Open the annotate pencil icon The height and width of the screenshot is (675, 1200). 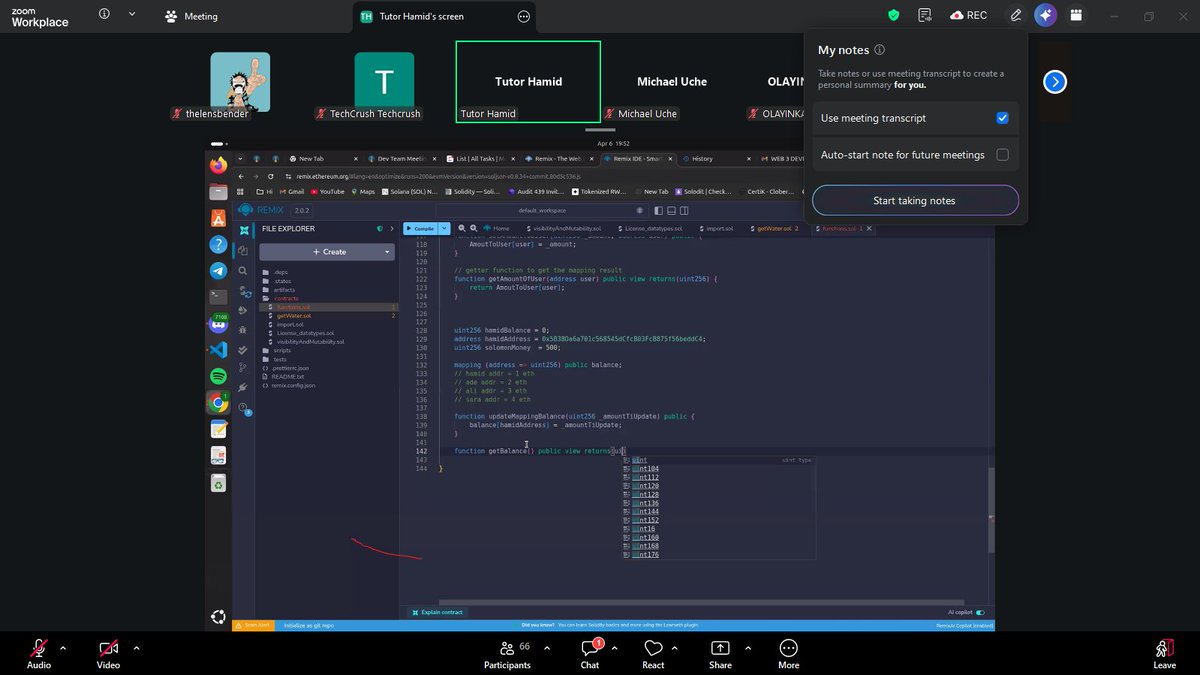point(1016,16)
